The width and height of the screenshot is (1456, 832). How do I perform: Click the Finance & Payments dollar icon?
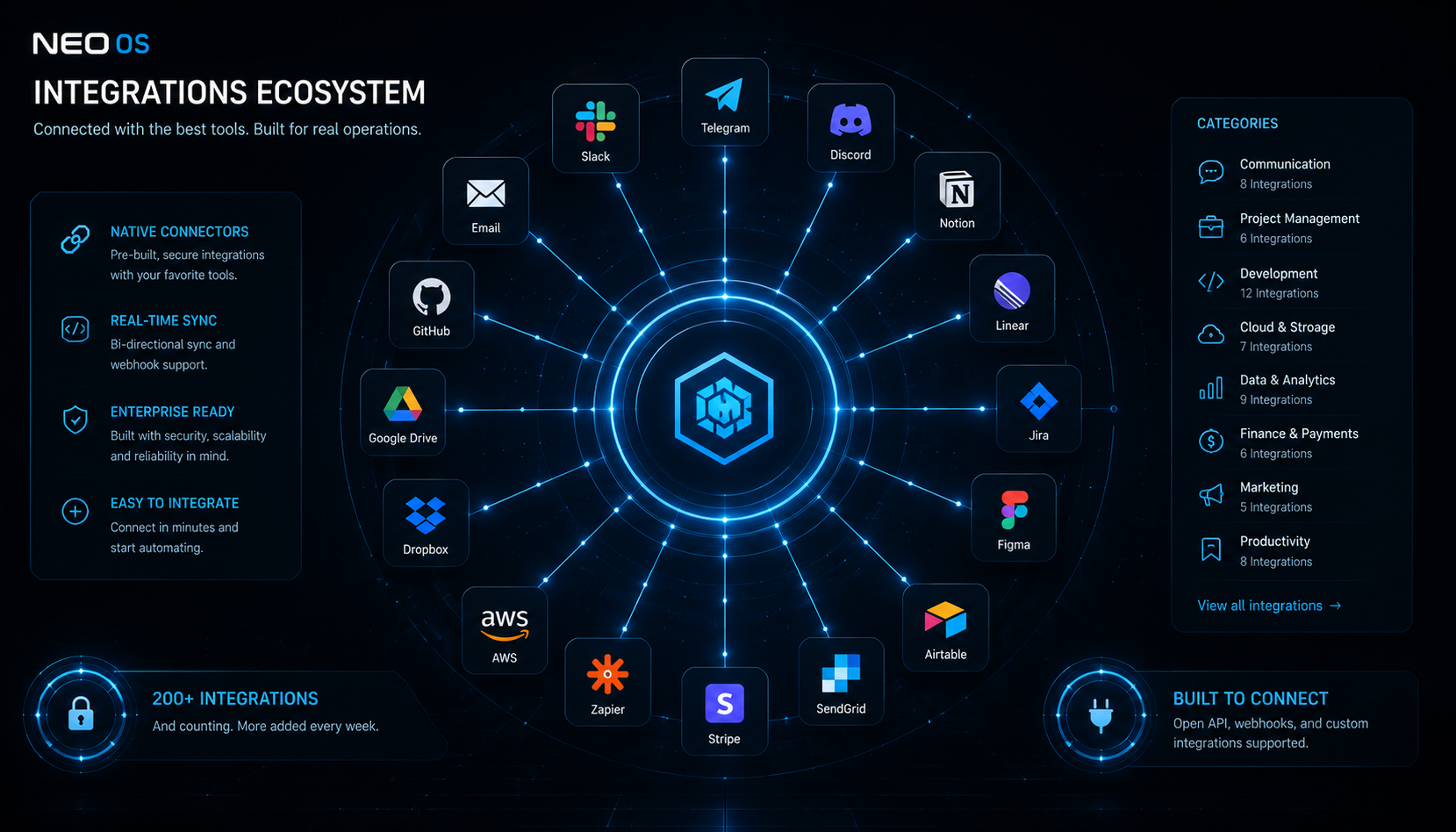point(1211,441)
